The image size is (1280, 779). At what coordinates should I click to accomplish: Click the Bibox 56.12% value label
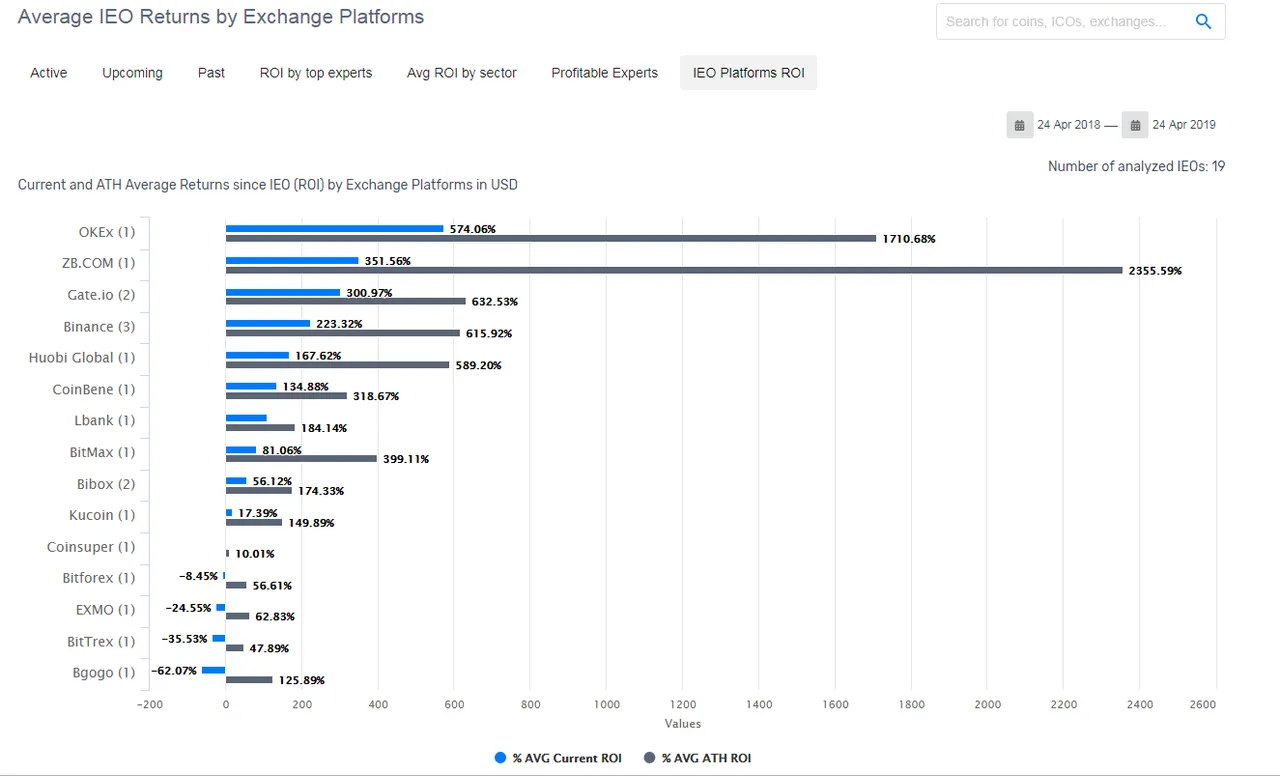point(272,481)
